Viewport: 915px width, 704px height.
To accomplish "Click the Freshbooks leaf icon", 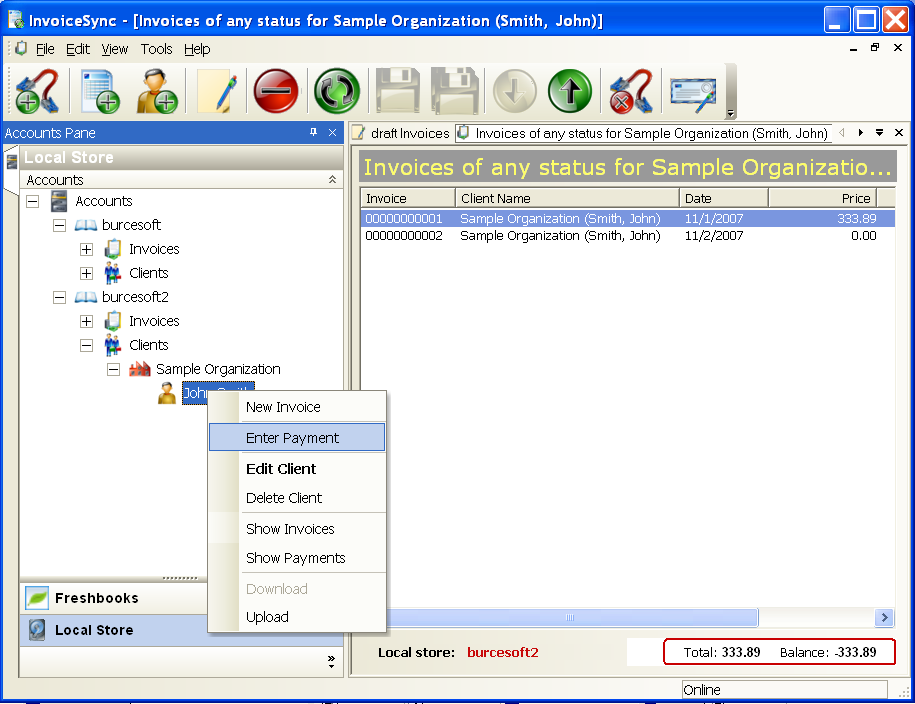I will pyautogui.click(x=37, y=598).
